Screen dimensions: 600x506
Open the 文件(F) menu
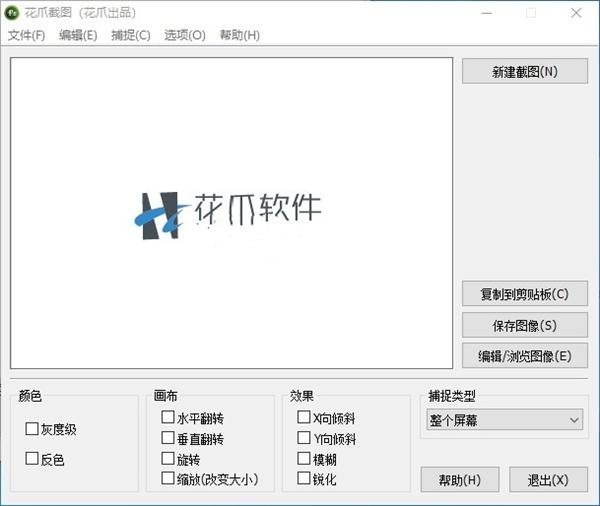[26, 35]
